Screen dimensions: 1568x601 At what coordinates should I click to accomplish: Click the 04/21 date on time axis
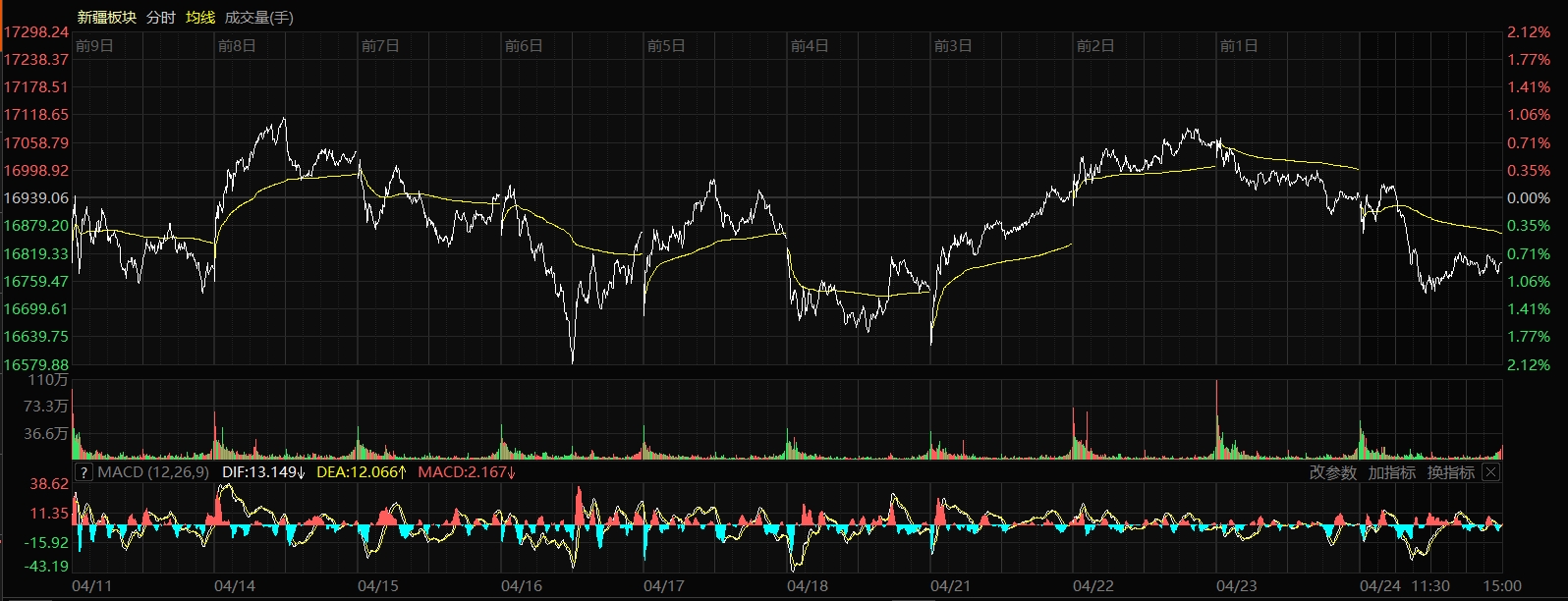point(951,586)
